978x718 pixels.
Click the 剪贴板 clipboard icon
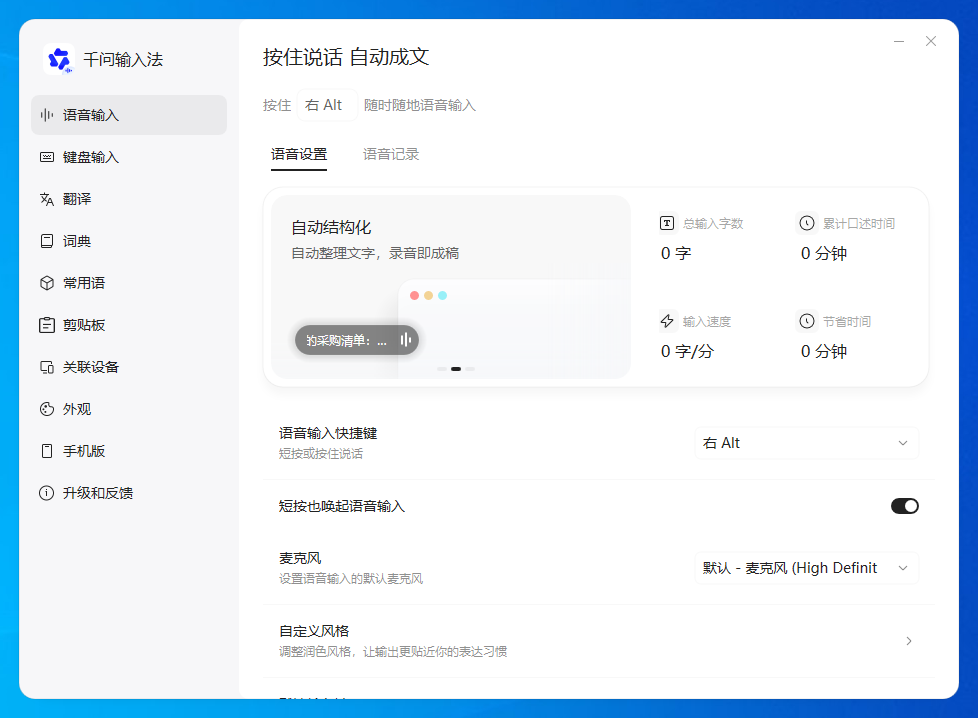tap(47, 325)
